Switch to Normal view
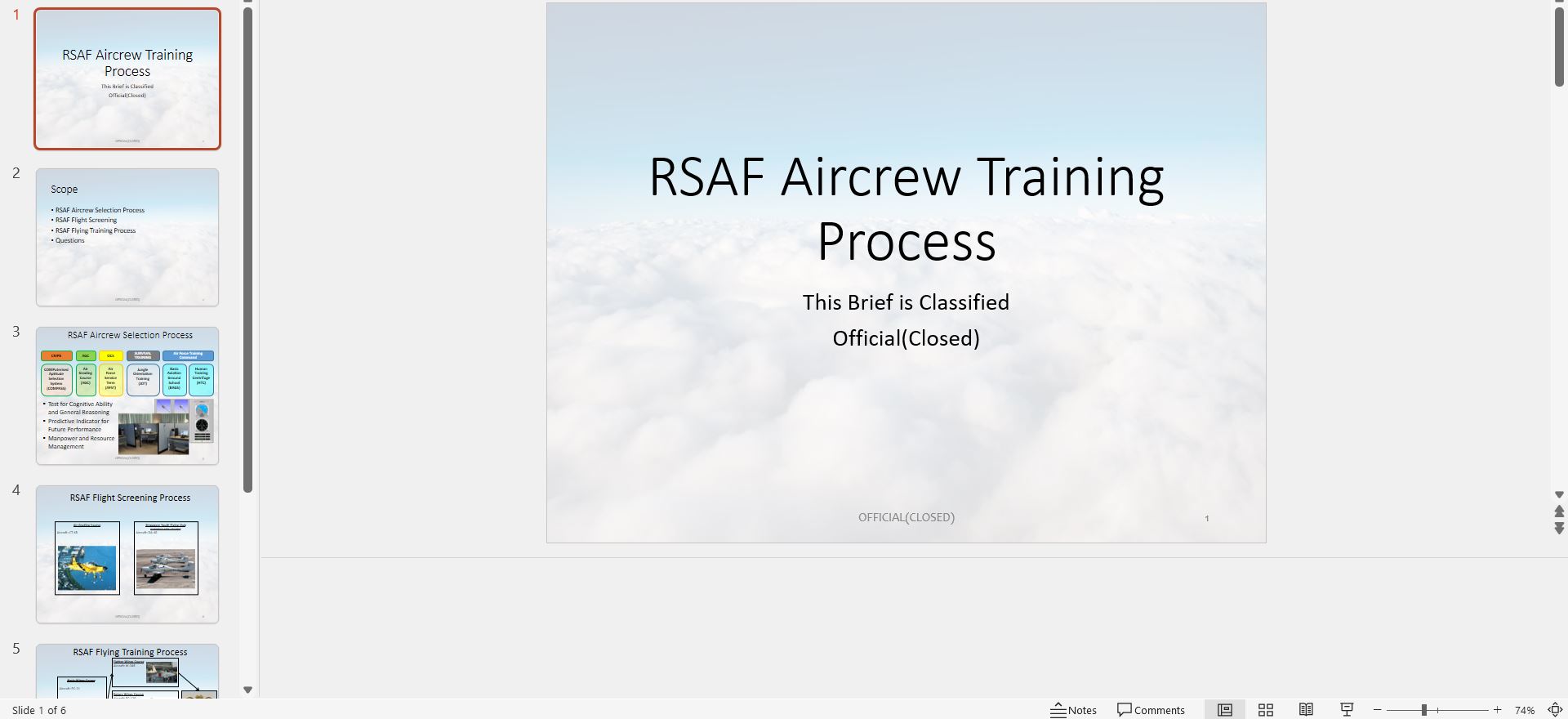Screen dimensions: 1568x719 pyautogui.click(x=1225, y=710)
